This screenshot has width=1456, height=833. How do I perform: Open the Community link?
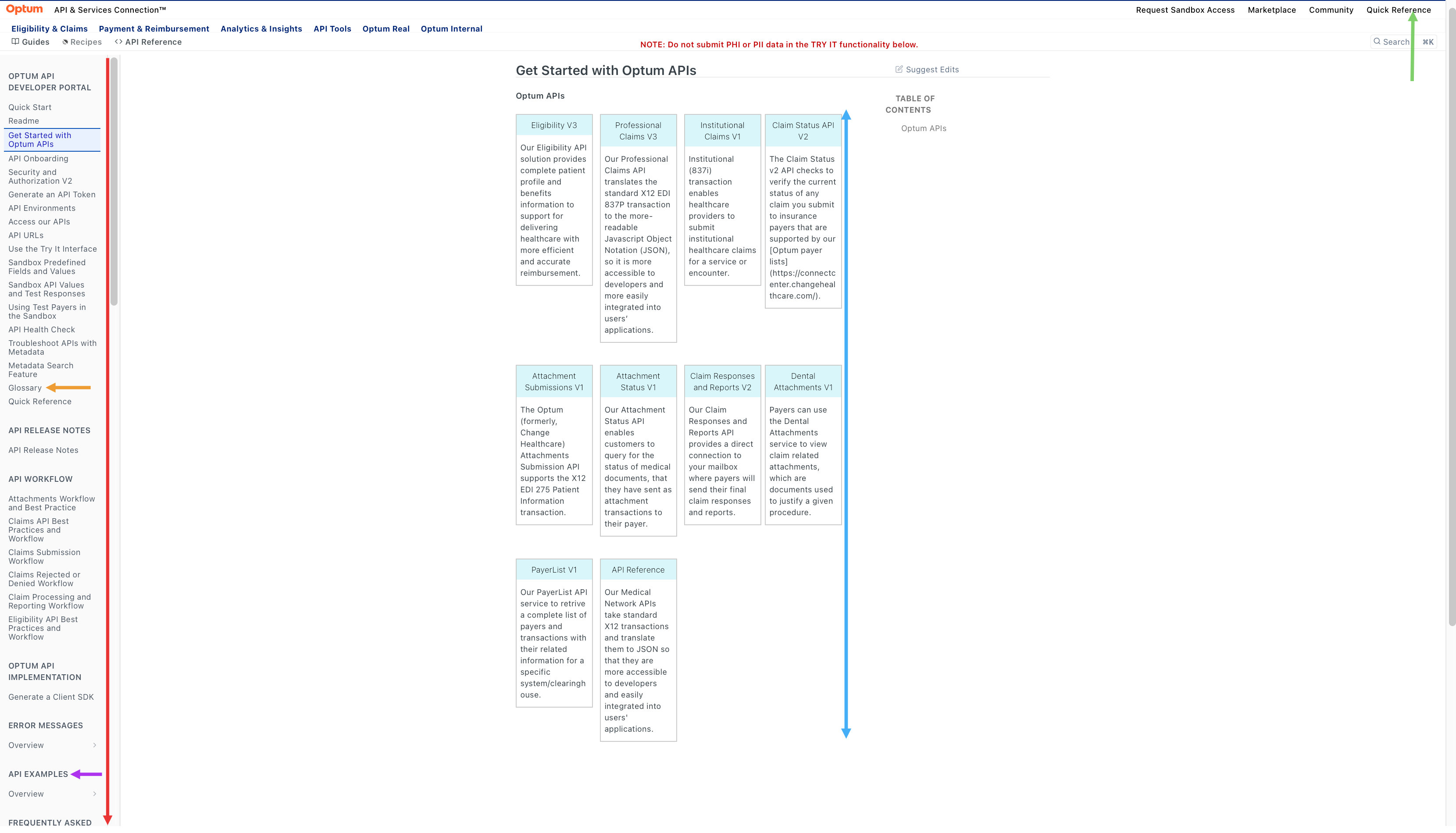(1331, 10)
